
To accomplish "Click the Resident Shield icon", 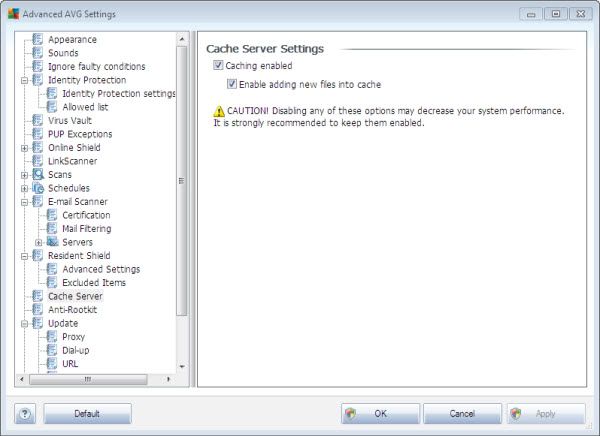I will tap(38, 255).
